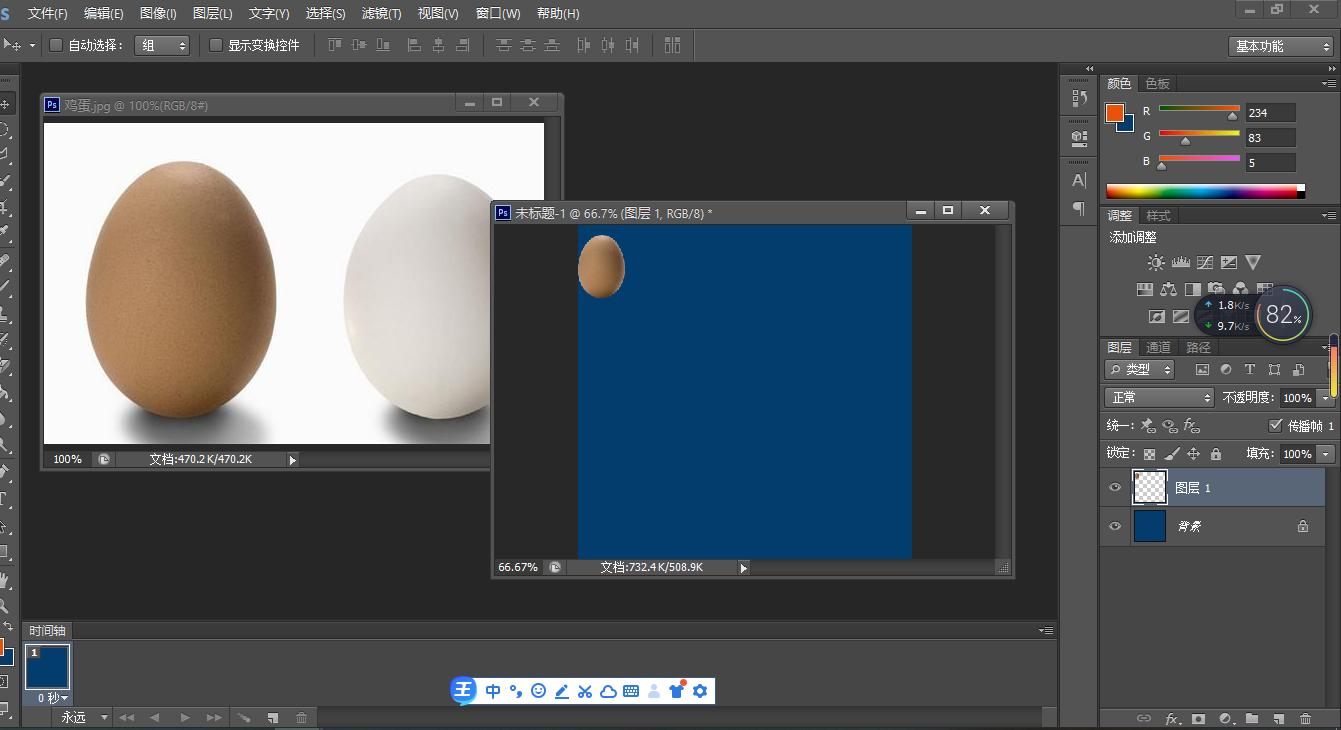The image size is (1341, 730).
Task: Filter layers by shape layers
Action: click(x=1274, y=369)
